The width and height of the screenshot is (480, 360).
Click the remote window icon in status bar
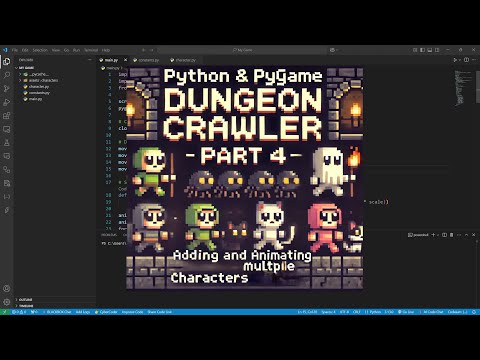coord(5,312)
